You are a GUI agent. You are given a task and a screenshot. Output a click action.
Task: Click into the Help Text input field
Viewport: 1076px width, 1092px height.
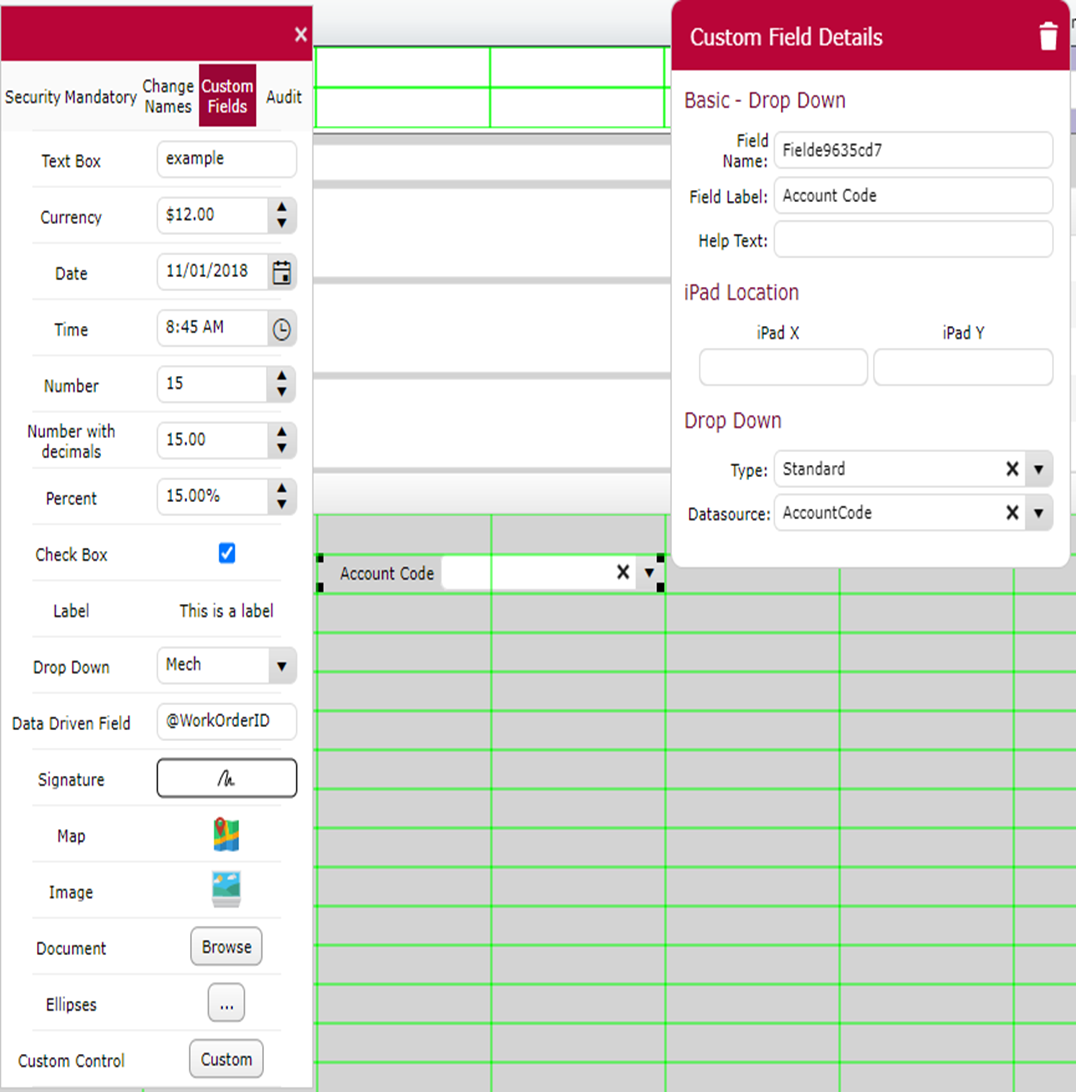(x=912, y=240)
